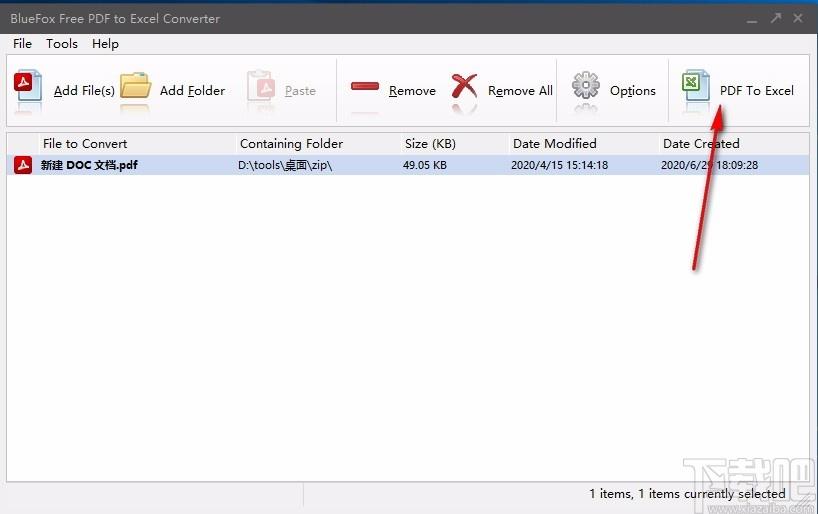Image resolution: width=818 pixels, height=514 pixels.
Task: Maximize the BlueFox converter window
Action: click(x=776, y=18)
